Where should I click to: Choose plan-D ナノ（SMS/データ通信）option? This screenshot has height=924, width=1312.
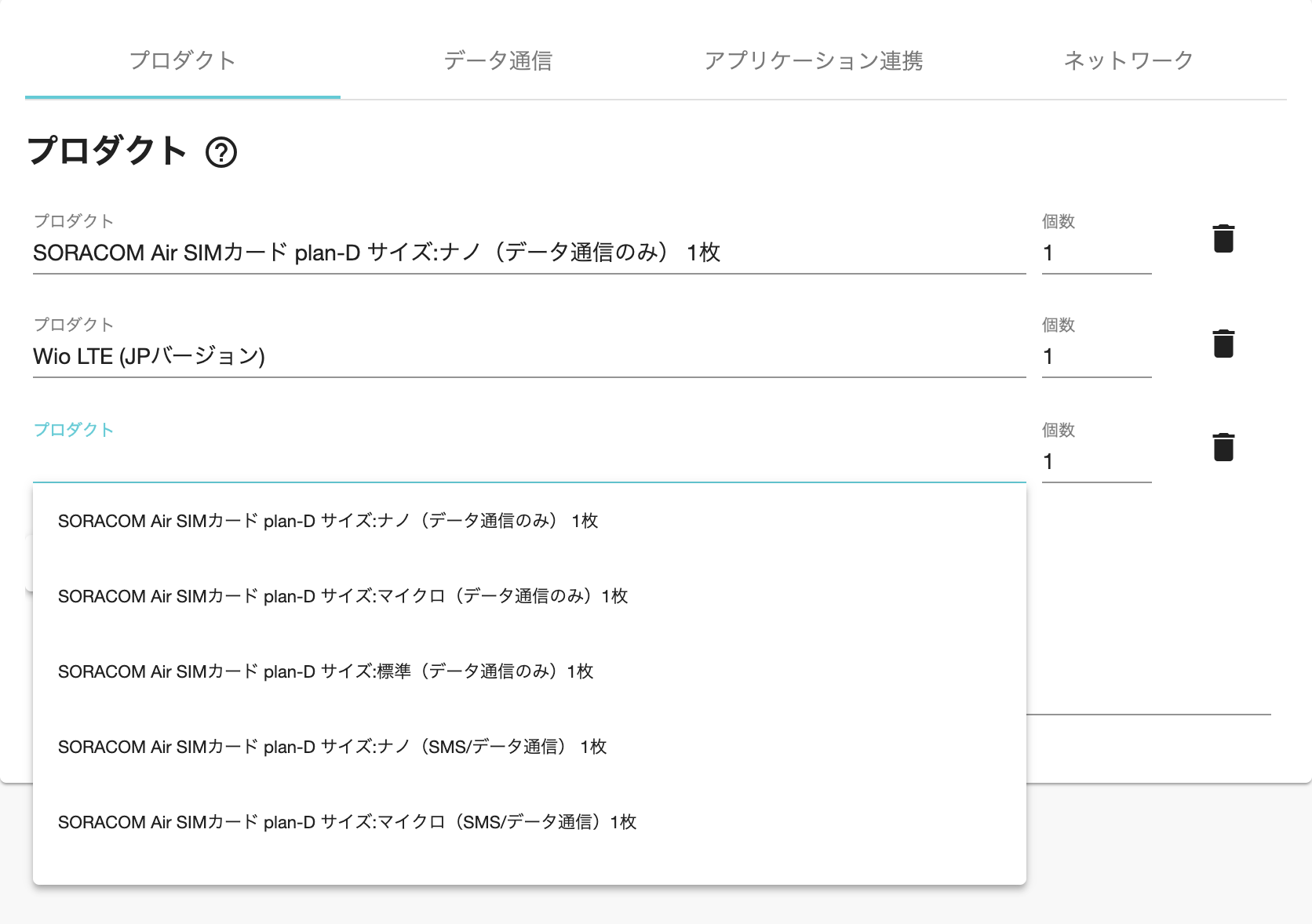coord(530,747)
